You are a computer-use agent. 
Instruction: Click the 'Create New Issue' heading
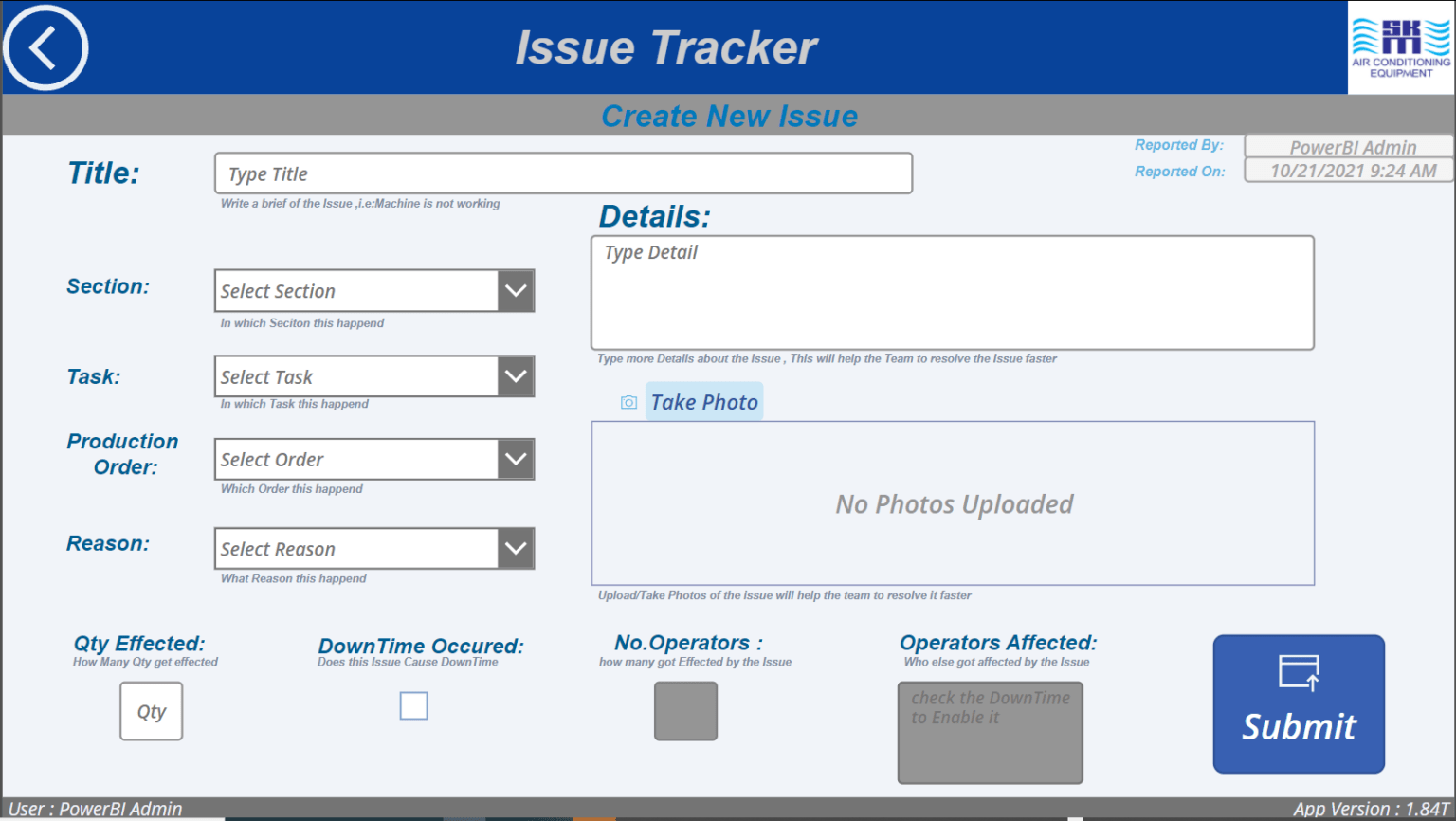click(729, 116)
